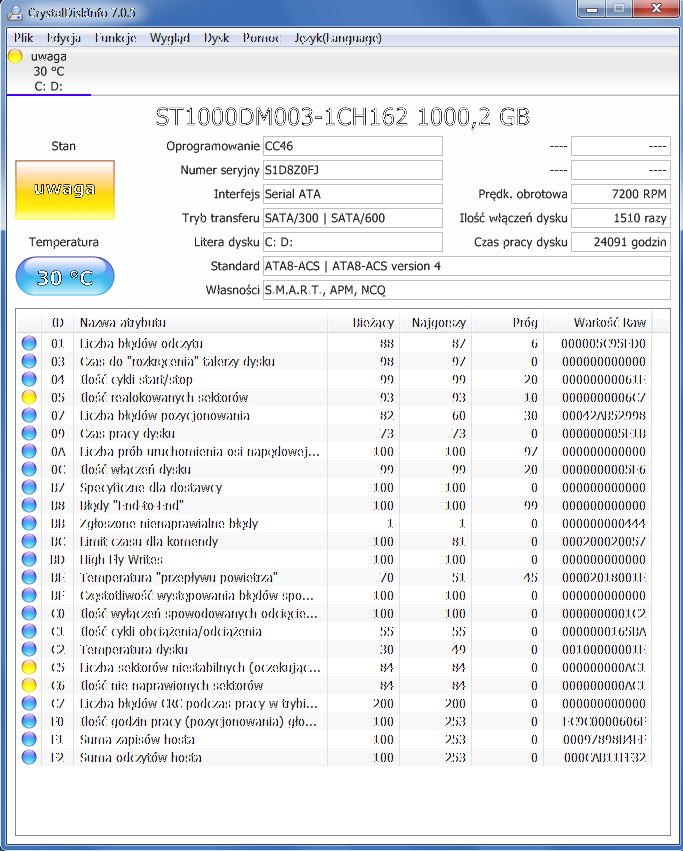683x851 pixels.
Task: Click blue status dot for attribute C7
Action: point(29,703)
